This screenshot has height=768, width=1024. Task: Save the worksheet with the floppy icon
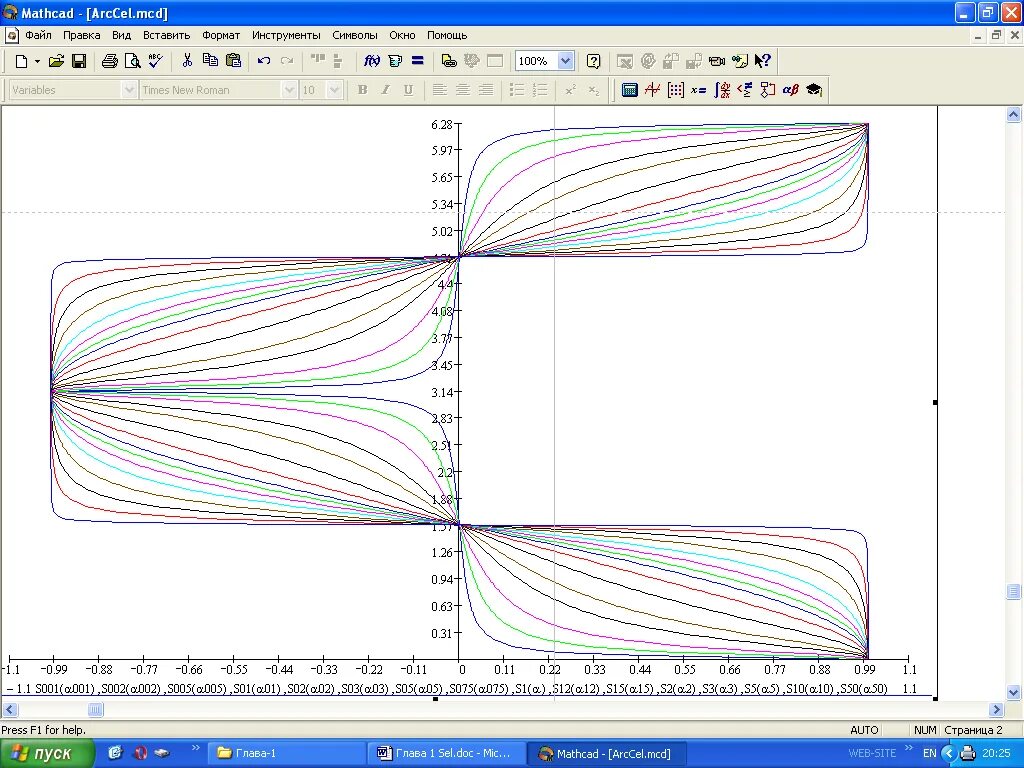[79, 61]
